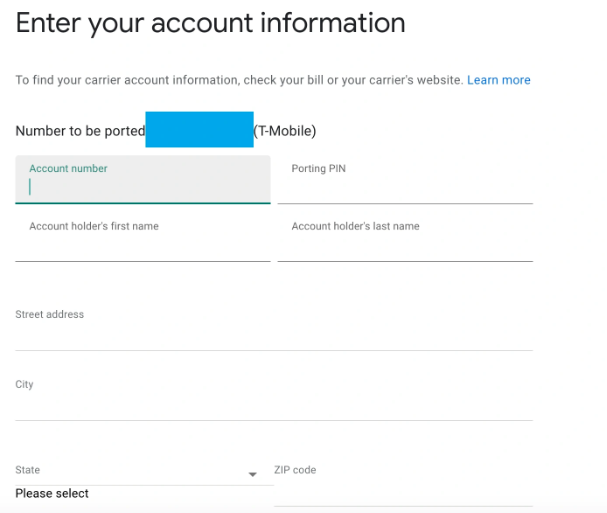Click the carrier account information help text
Screen dimensions: 607x513
pyautogui.click(x=239, y=80)
